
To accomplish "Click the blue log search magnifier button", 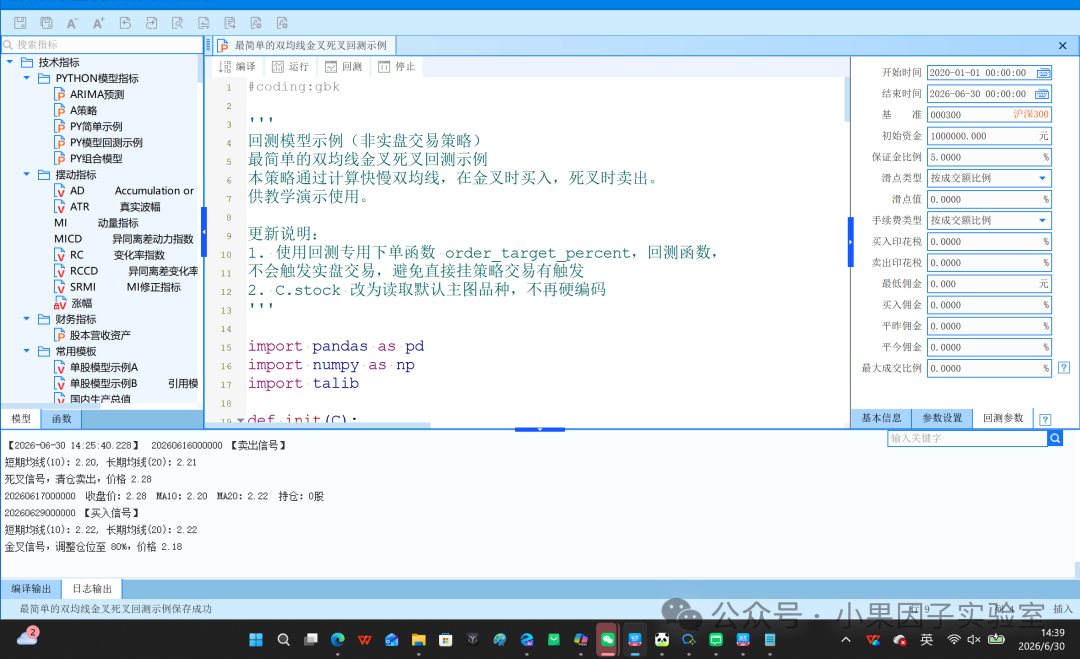I will pyautogui.click(x=1055, y=438).
